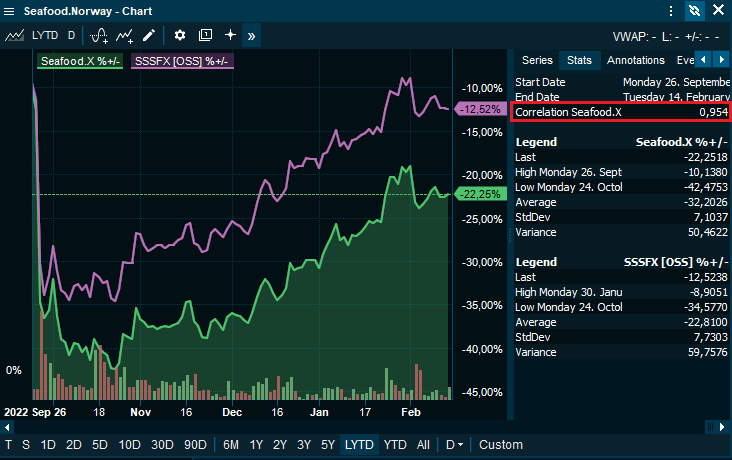732x460 pixels.
Task: Expand hidden toolbar items with double chevron
Action: 251,35
